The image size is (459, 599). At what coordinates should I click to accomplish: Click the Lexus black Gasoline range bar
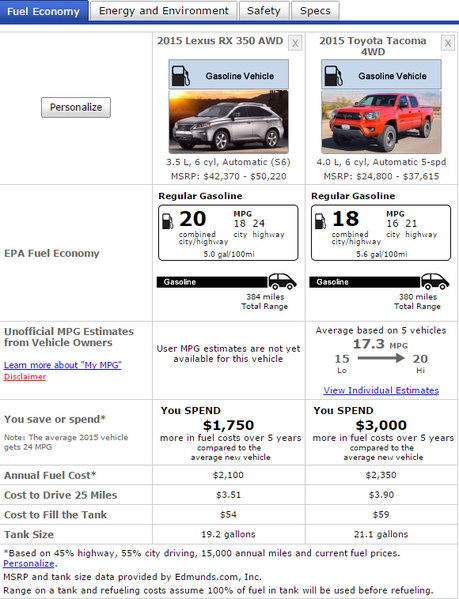point(212,282)
